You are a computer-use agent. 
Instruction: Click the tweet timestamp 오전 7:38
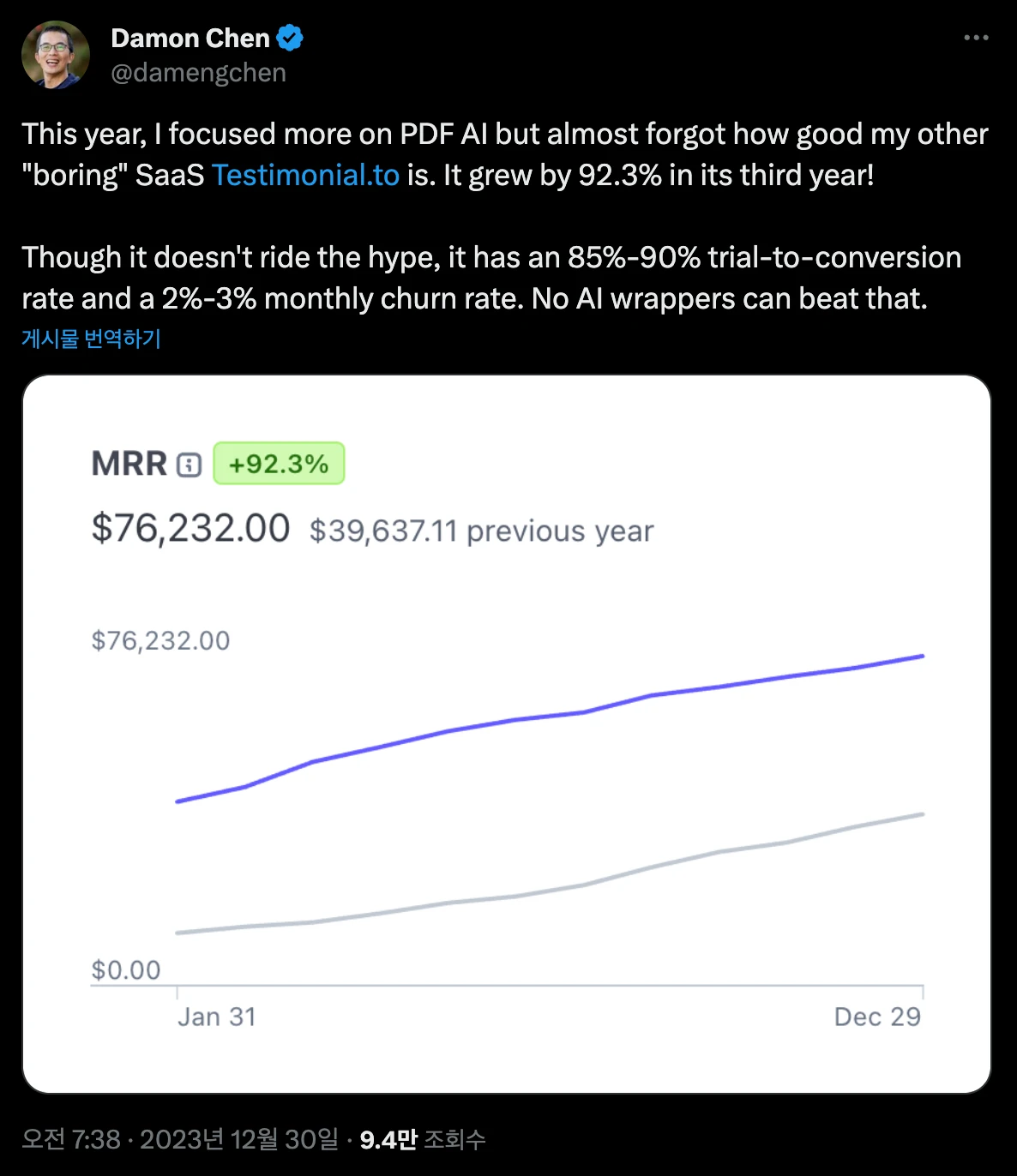tap(71, 1139)
